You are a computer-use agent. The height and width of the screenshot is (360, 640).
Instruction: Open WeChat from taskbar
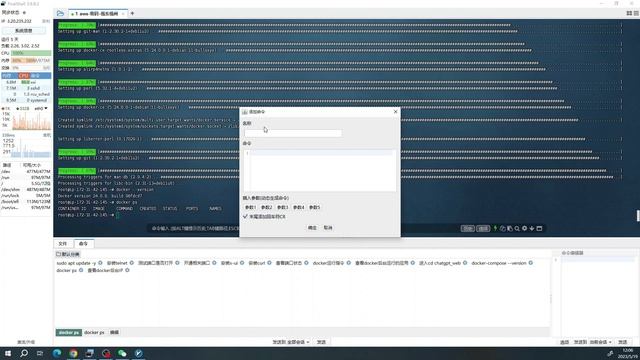[122, 353]
